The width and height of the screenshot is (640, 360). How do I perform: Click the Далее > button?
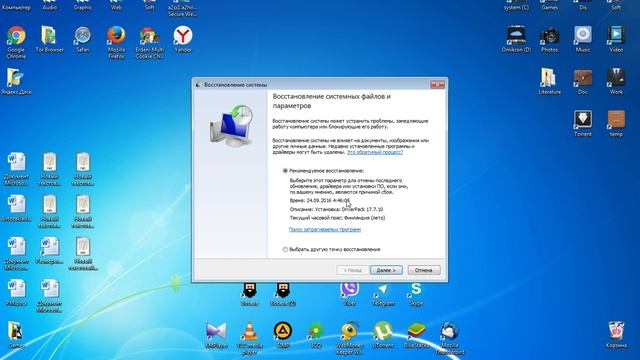386,270
